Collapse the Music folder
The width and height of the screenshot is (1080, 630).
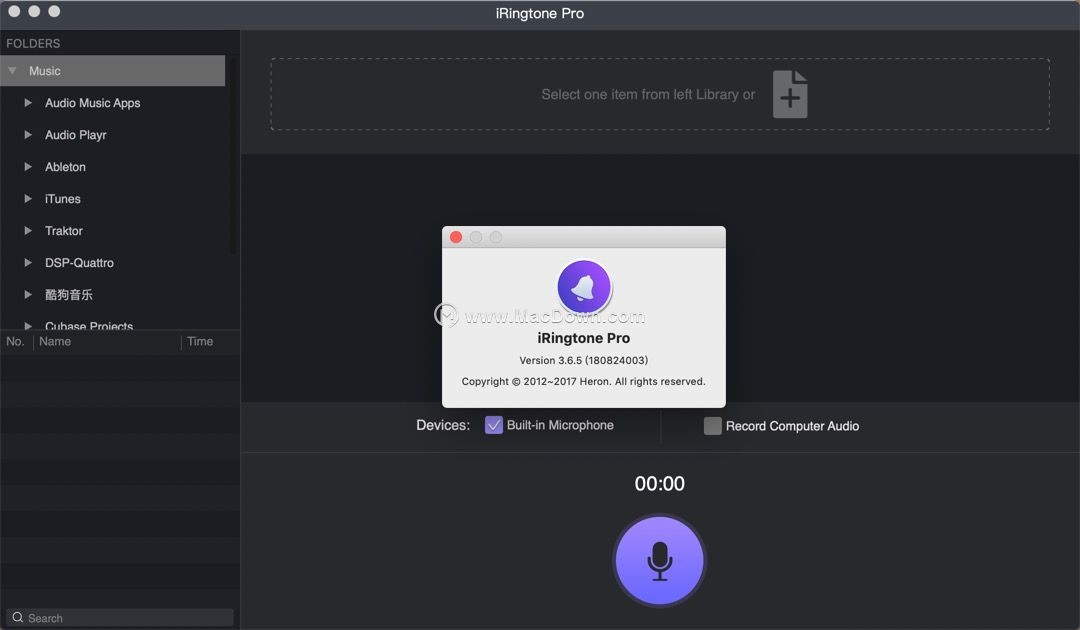click(x=12, y=70)
